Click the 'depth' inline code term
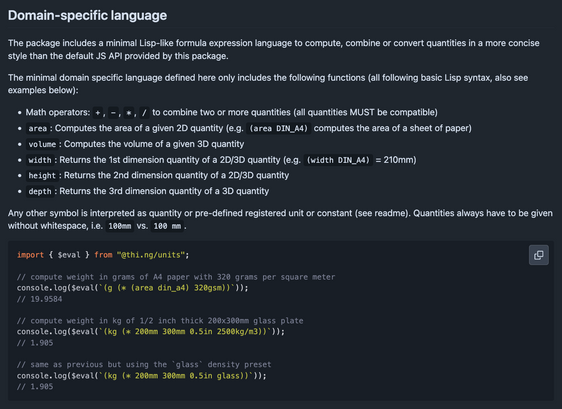 click(x=40, y=191)
